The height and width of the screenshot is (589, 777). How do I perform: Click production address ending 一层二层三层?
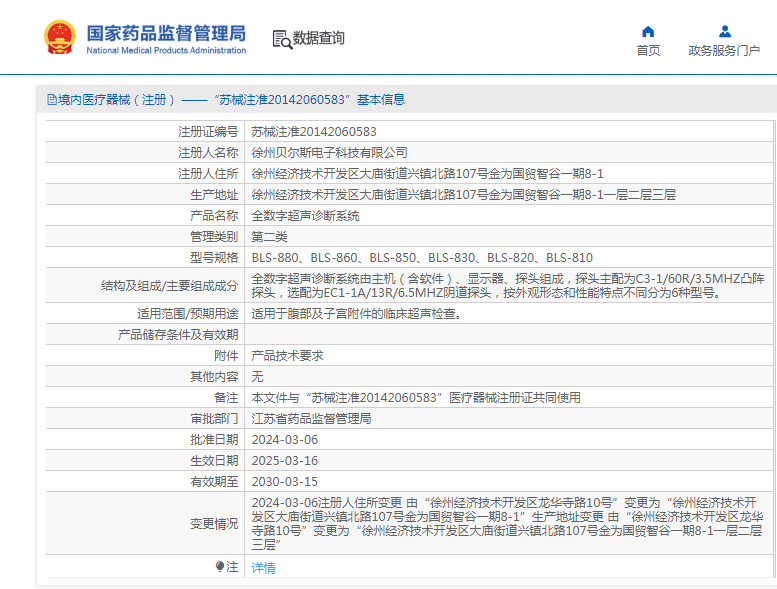click(463, 195)
